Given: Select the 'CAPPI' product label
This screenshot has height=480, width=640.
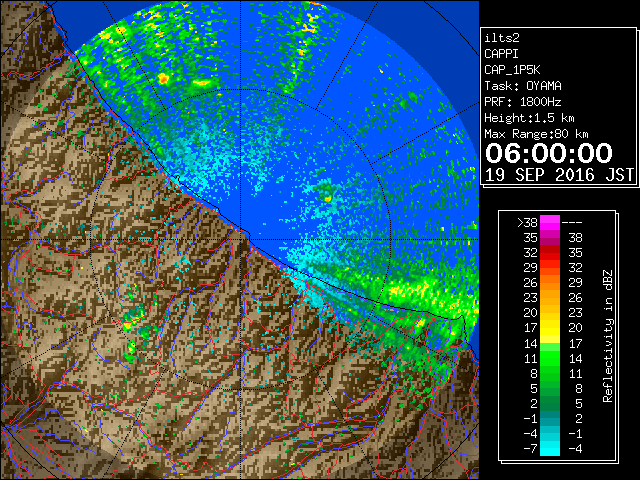Looking at the screenshot, I should pos(501,54).
